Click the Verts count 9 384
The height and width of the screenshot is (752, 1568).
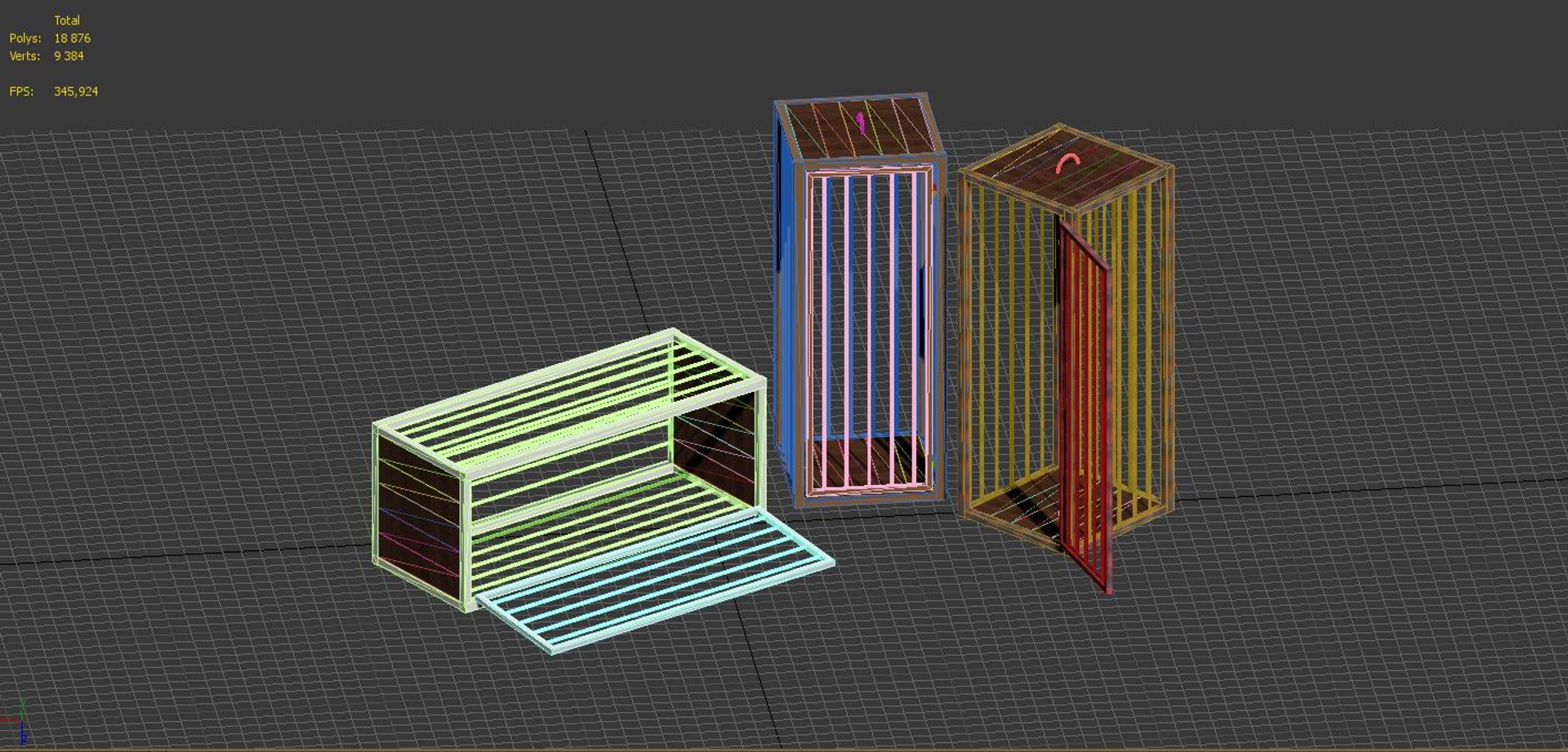pyautogui.click(x=69, y=56)
